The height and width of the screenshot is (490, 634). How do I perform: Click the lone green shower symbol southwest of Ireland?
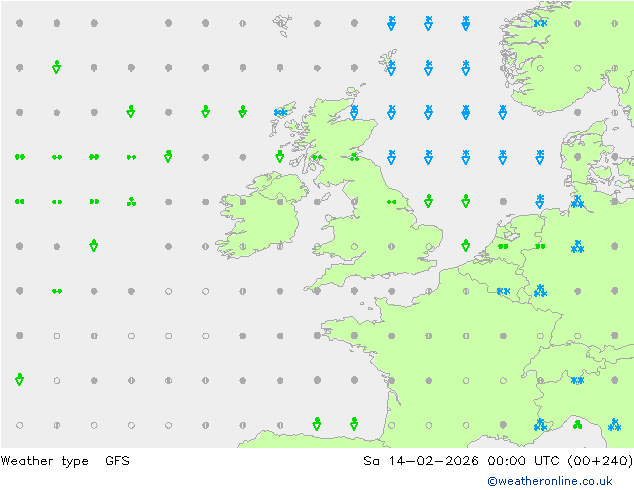click(93, 245)
